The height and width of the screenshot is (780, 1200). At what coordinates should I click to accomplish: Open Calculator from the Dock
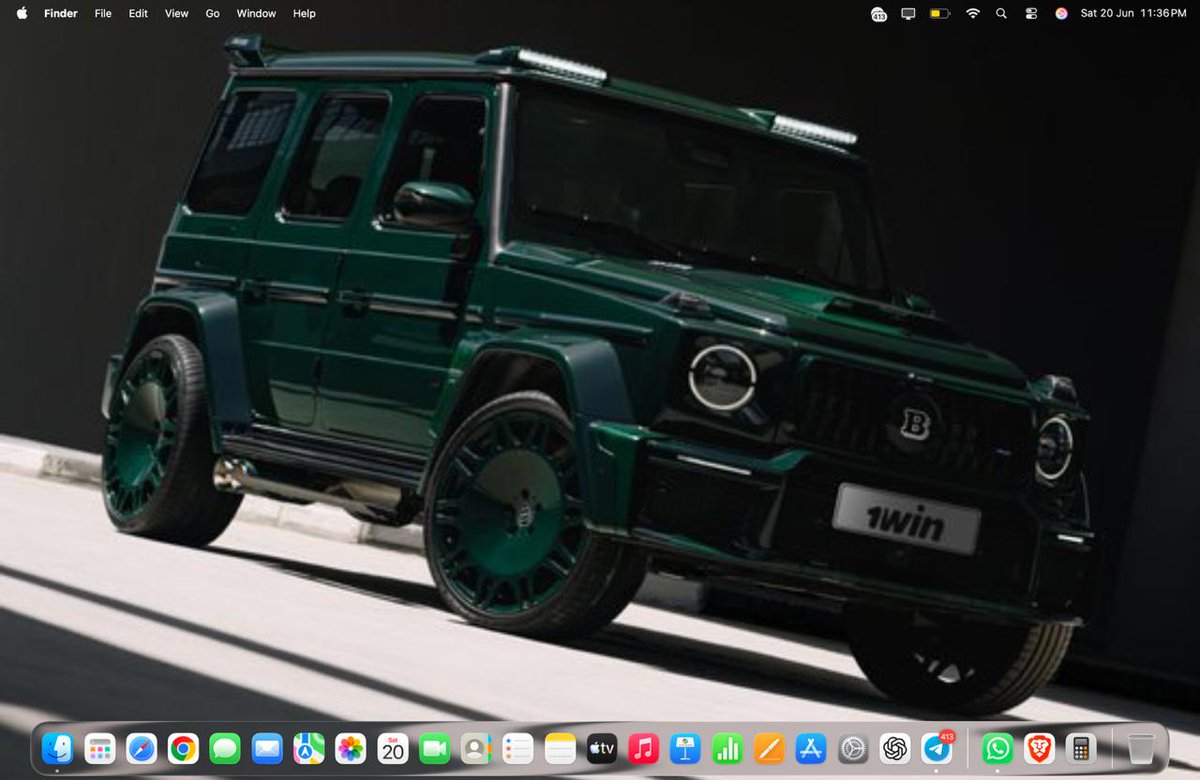[1081, 748]
